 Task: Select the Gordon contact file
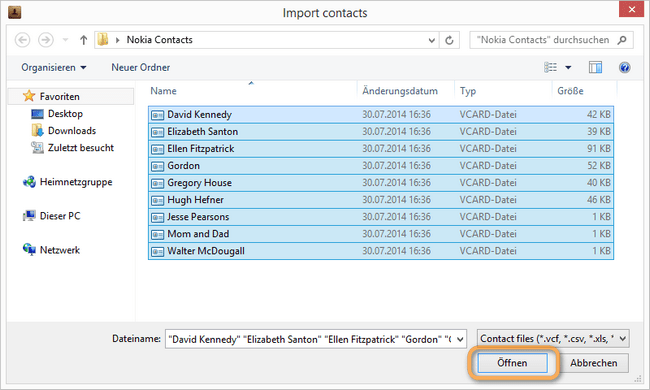(381, 166)
